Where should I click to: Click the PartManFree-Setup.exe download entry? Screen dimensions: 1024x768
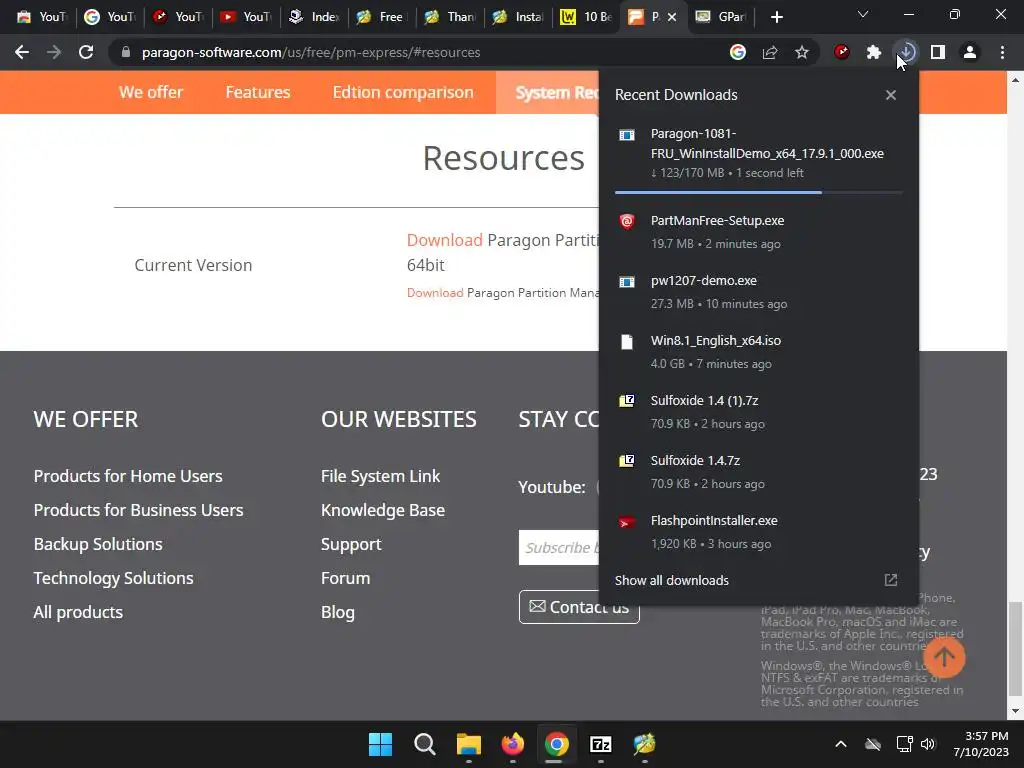[x=759, y=232]
